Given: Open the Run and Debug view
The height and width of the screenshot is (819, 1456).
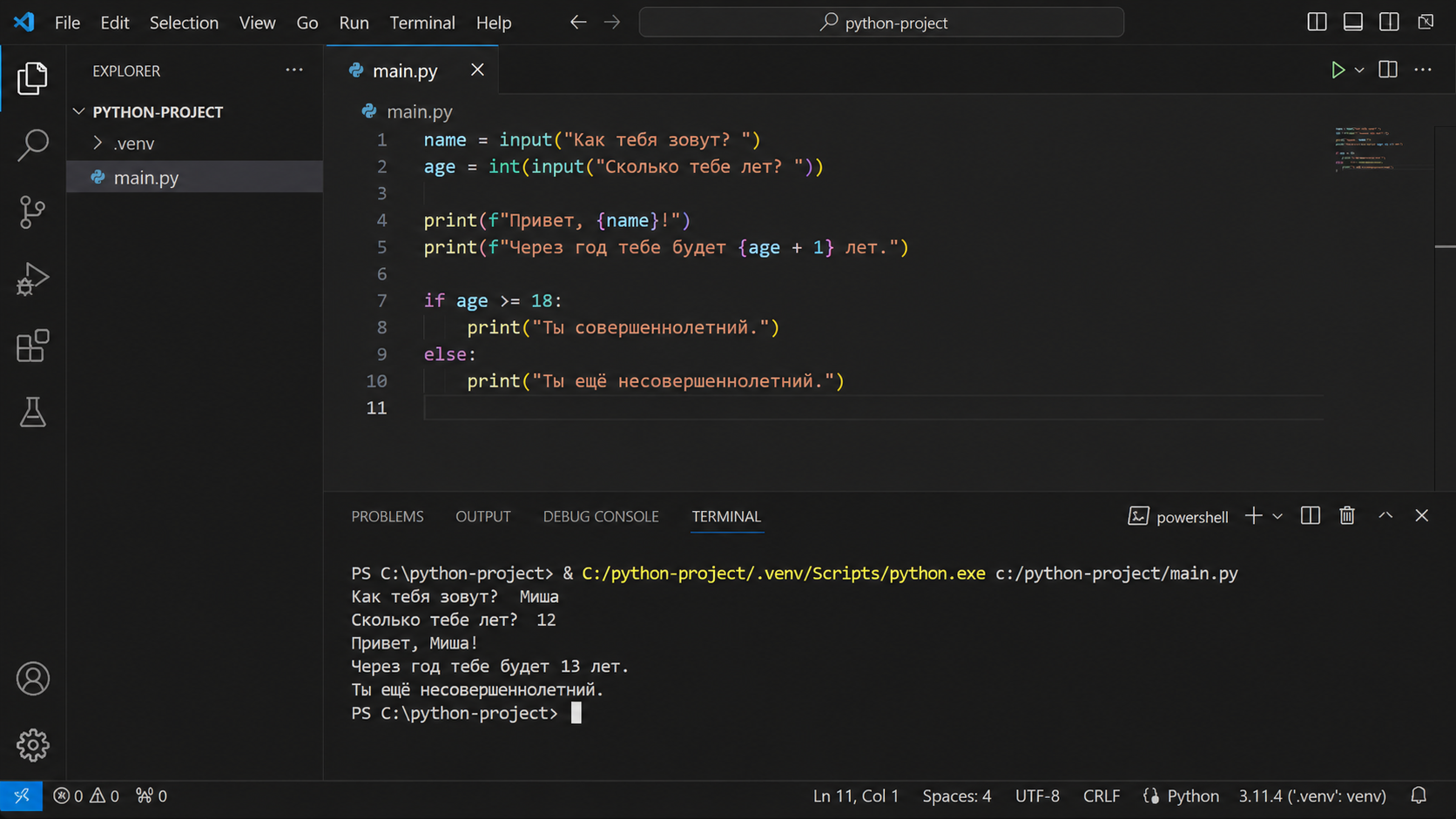Looking at the screenshot, I should pos(33,279).
